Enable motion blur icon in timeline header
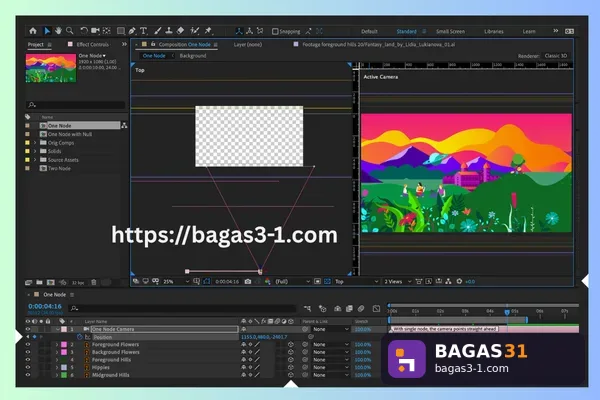 (361, 308)
